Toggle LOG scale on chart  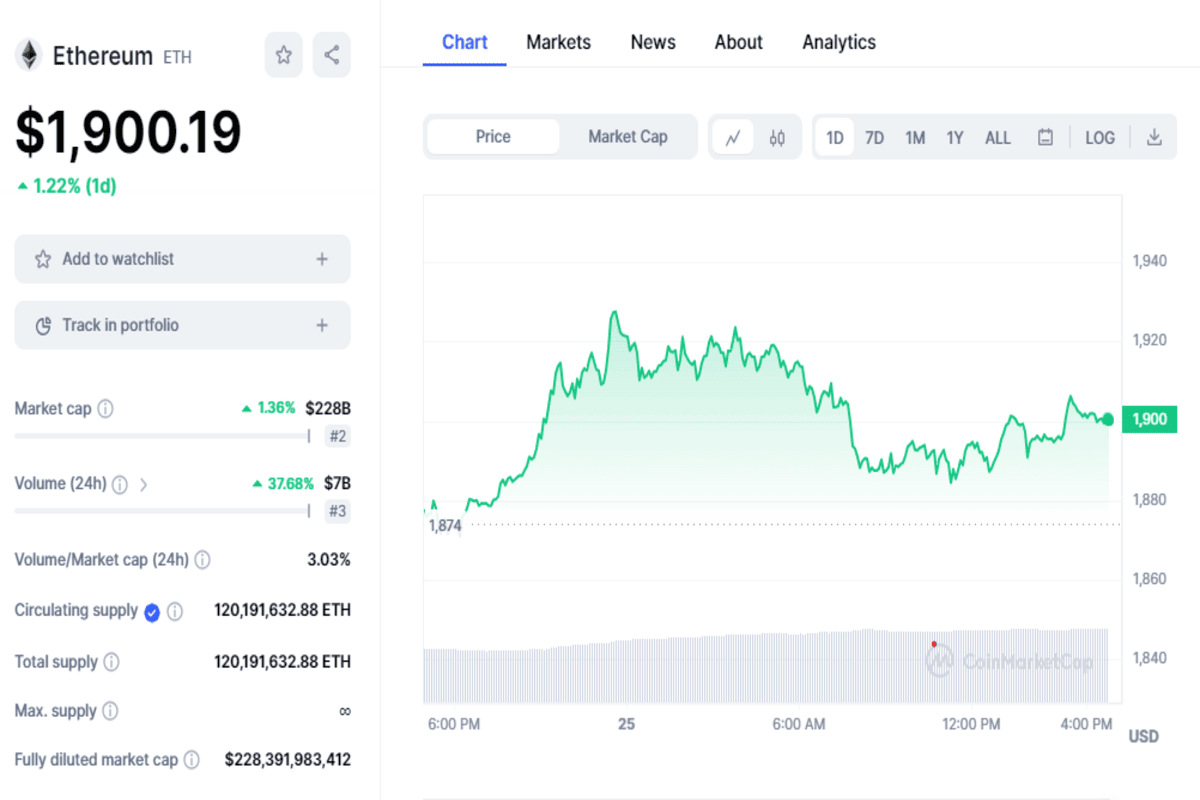point(1100,138)
